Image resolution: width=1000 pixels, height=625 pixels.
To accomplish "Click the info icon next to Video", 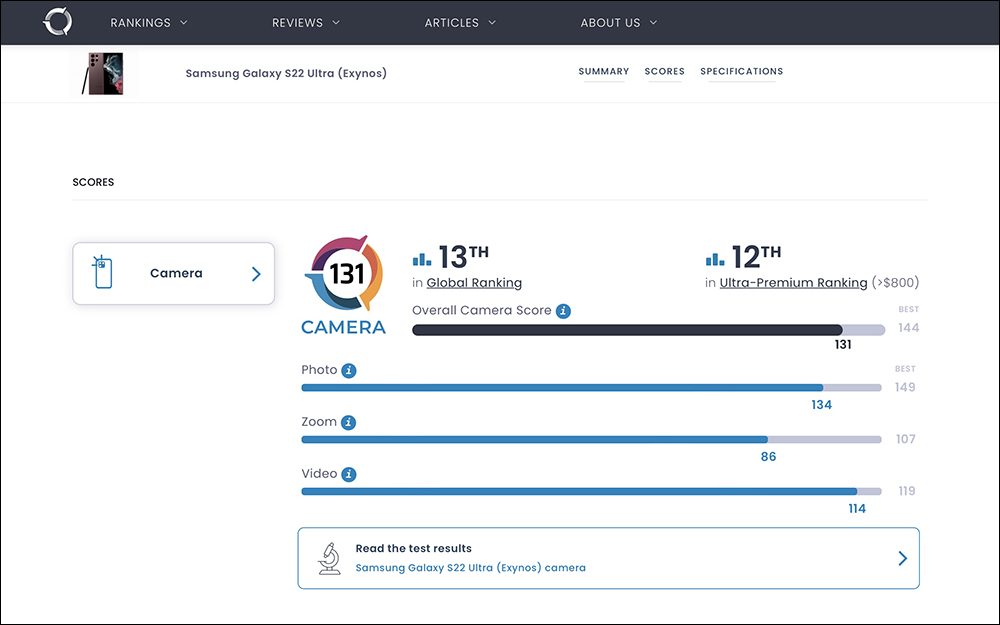I will (349, 474).
